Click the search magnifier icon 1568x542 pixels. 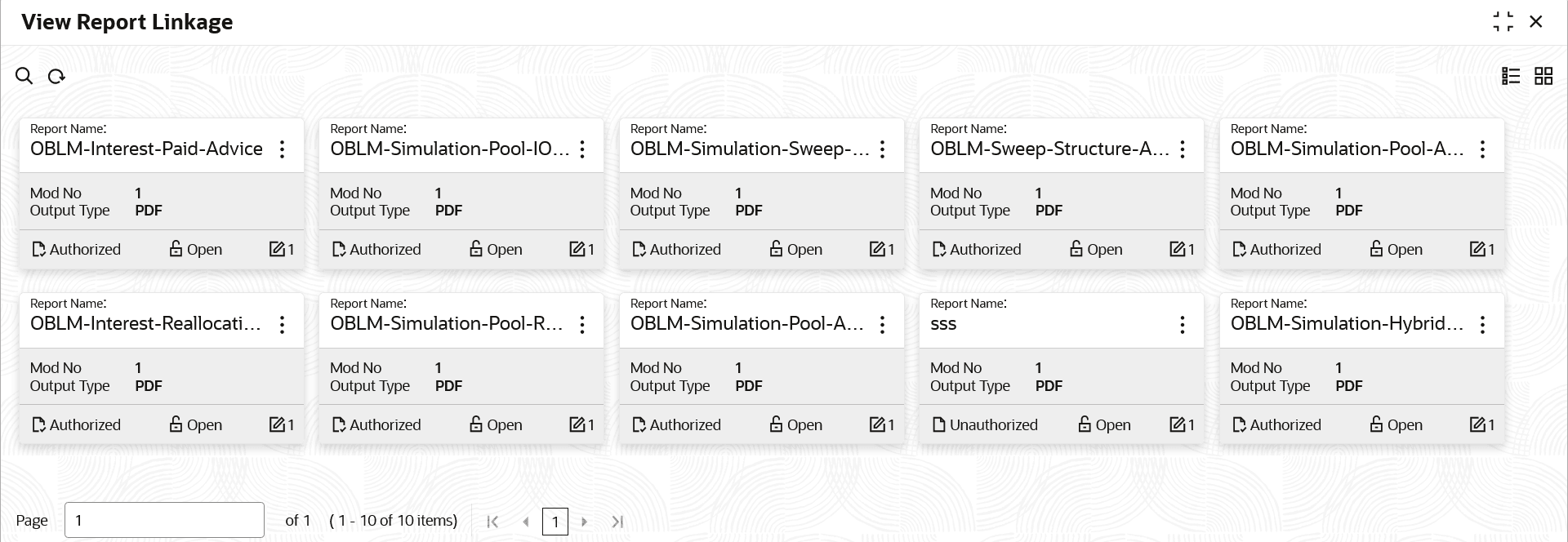click(24, 76)
